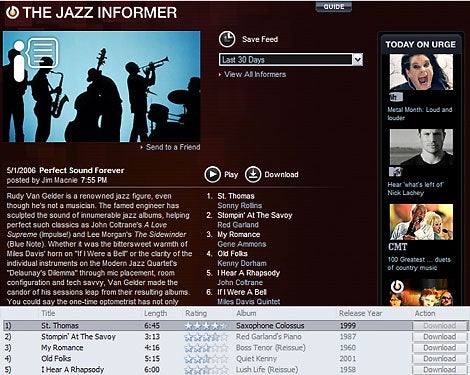Click the Download button for My Romance row
The image size is (470, 375).
(x=440, y=348)
